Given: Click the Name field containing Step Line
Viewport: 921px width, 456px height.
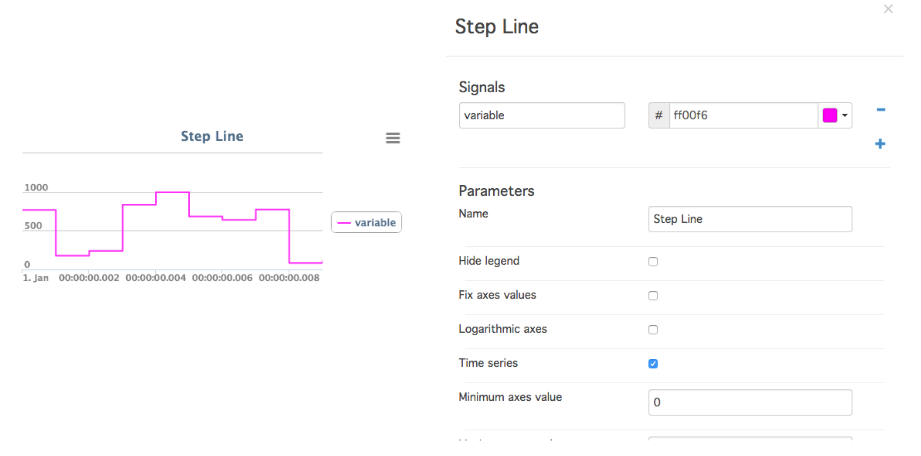Looking at the screenshot, I should point(750,219).
